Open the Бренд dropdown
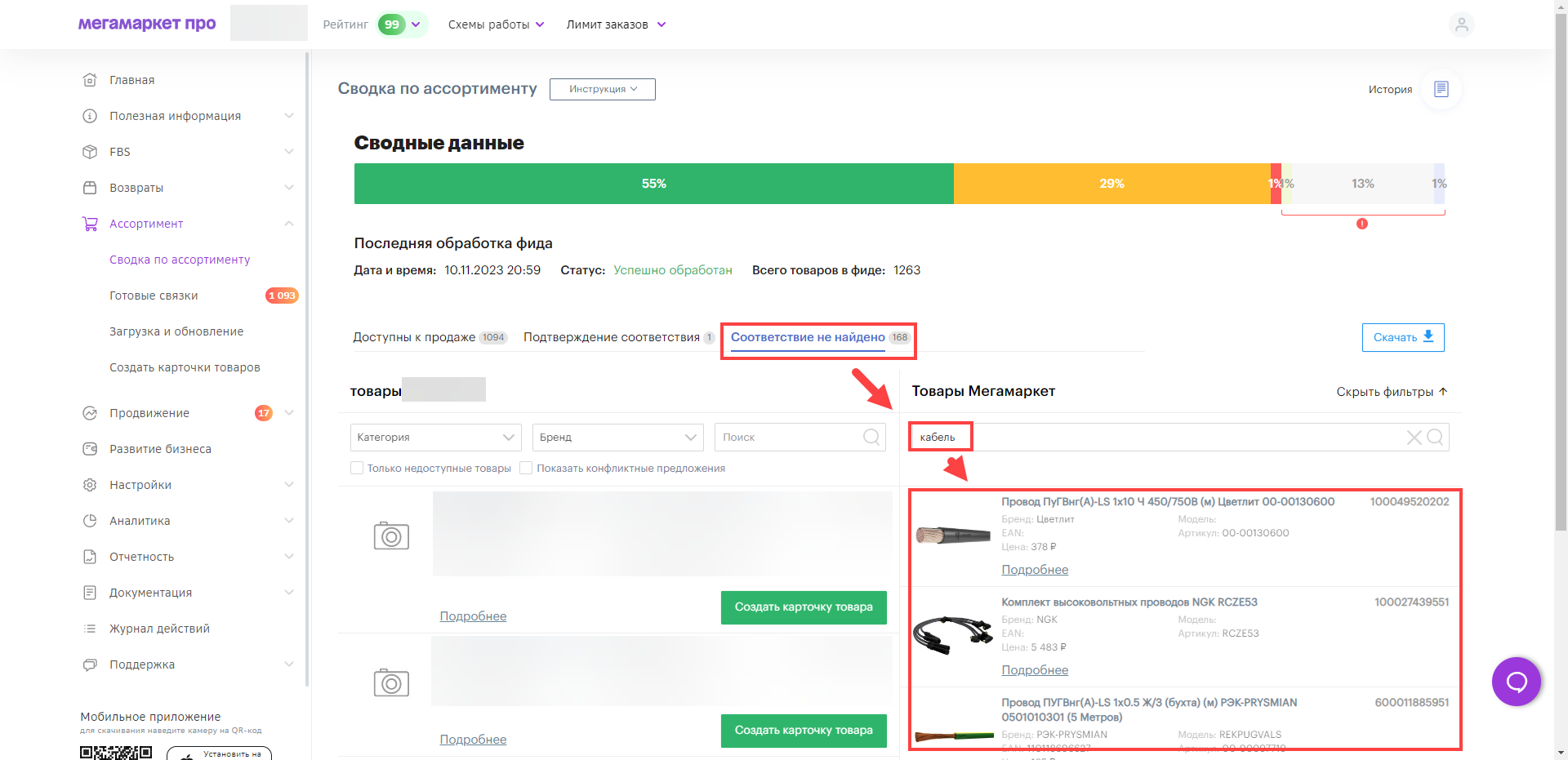The width and height of the screenshot is (1568, 760). pos(617,438)
